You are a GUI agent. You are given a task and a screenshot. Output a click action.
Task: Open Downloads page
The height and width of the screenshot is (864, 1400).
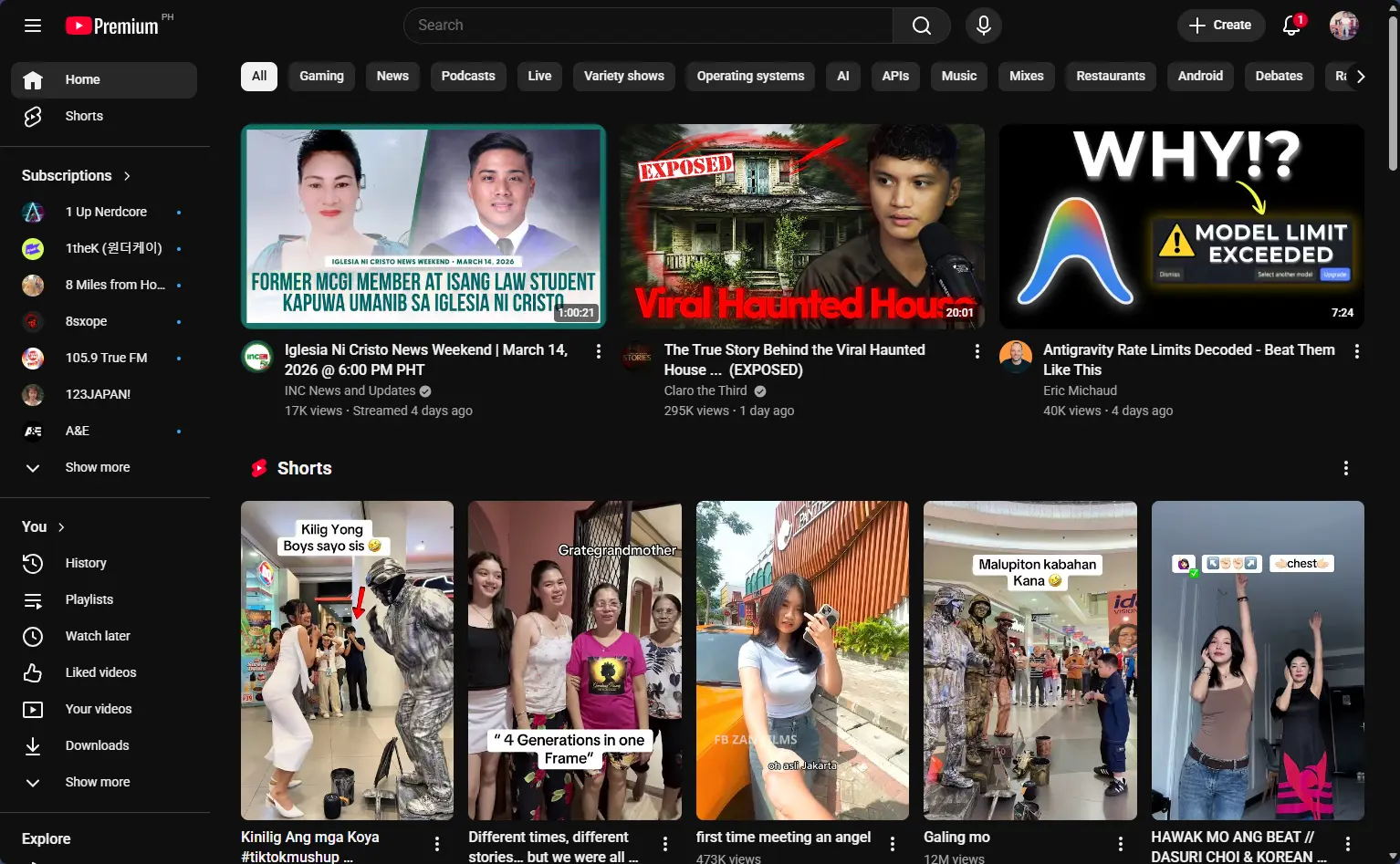104,745
